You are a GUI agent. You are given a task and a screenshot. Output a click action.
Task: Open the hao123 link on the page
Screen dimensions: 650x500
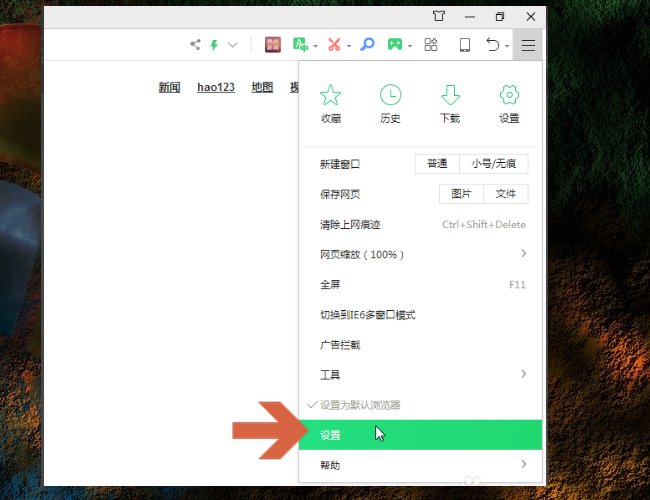[216, 87]
